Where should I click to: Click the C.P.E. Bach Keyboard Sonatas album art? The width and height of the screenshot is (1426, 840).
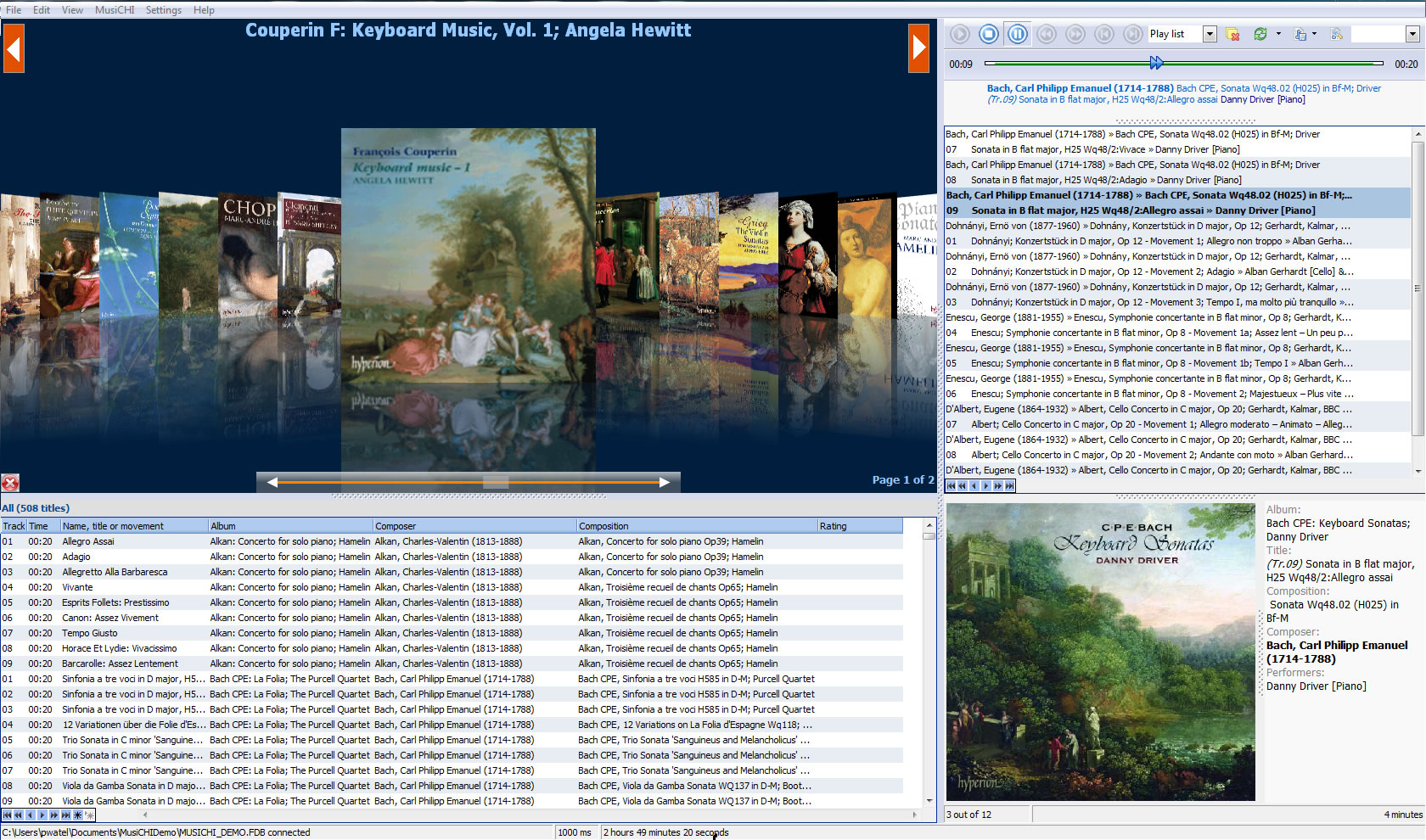(x=1100, y=652)
